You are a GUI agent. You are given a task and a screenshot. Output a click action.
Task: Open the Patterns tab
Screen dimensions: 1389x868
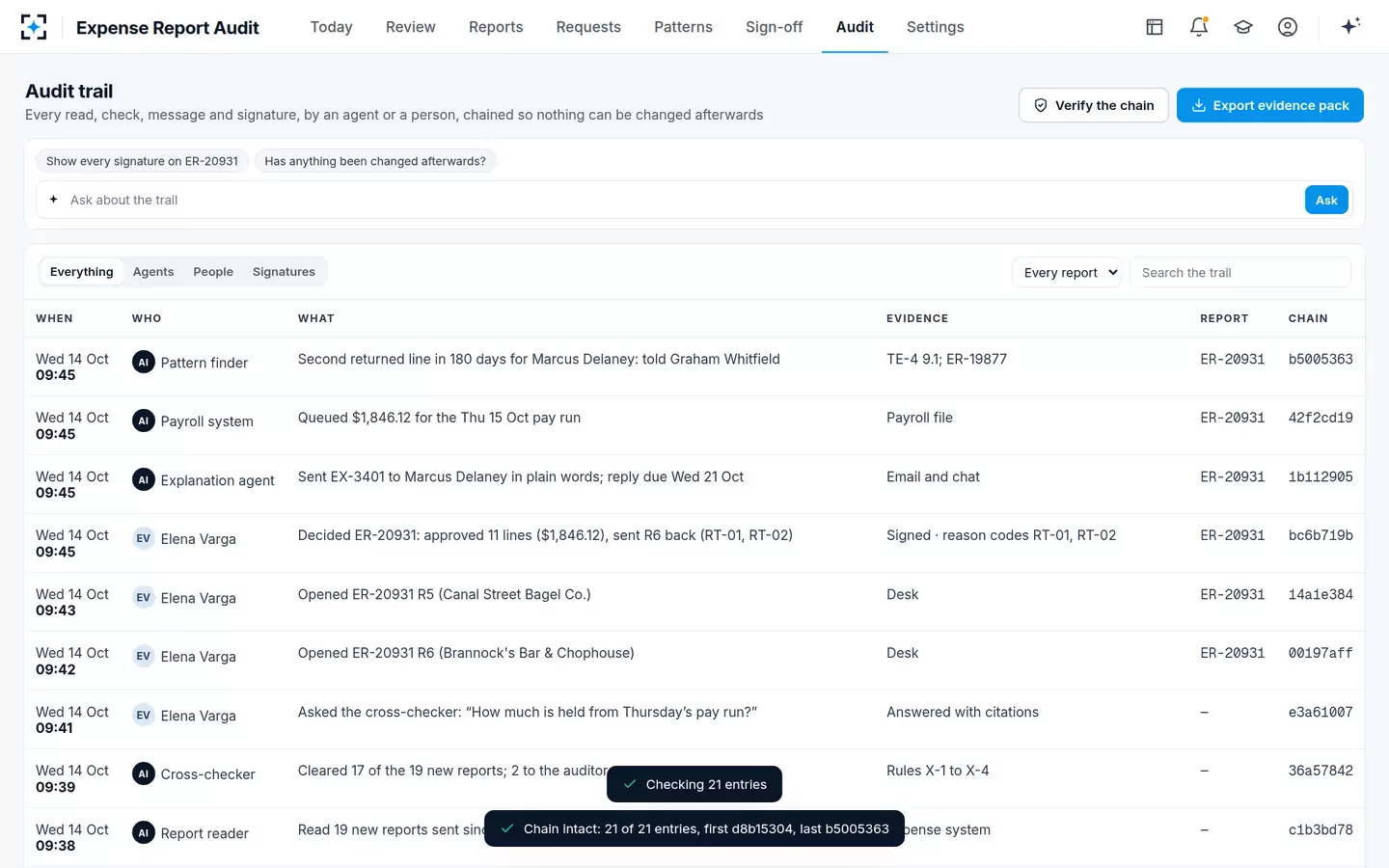tap(683, 27)
